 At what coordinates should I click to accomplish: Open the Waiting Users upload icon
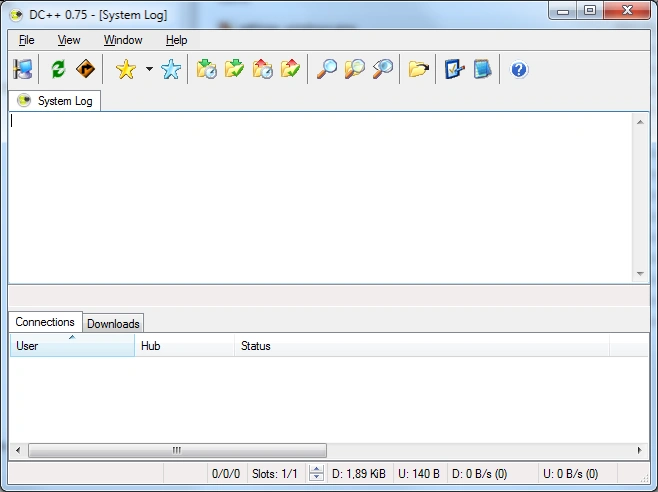262,69
